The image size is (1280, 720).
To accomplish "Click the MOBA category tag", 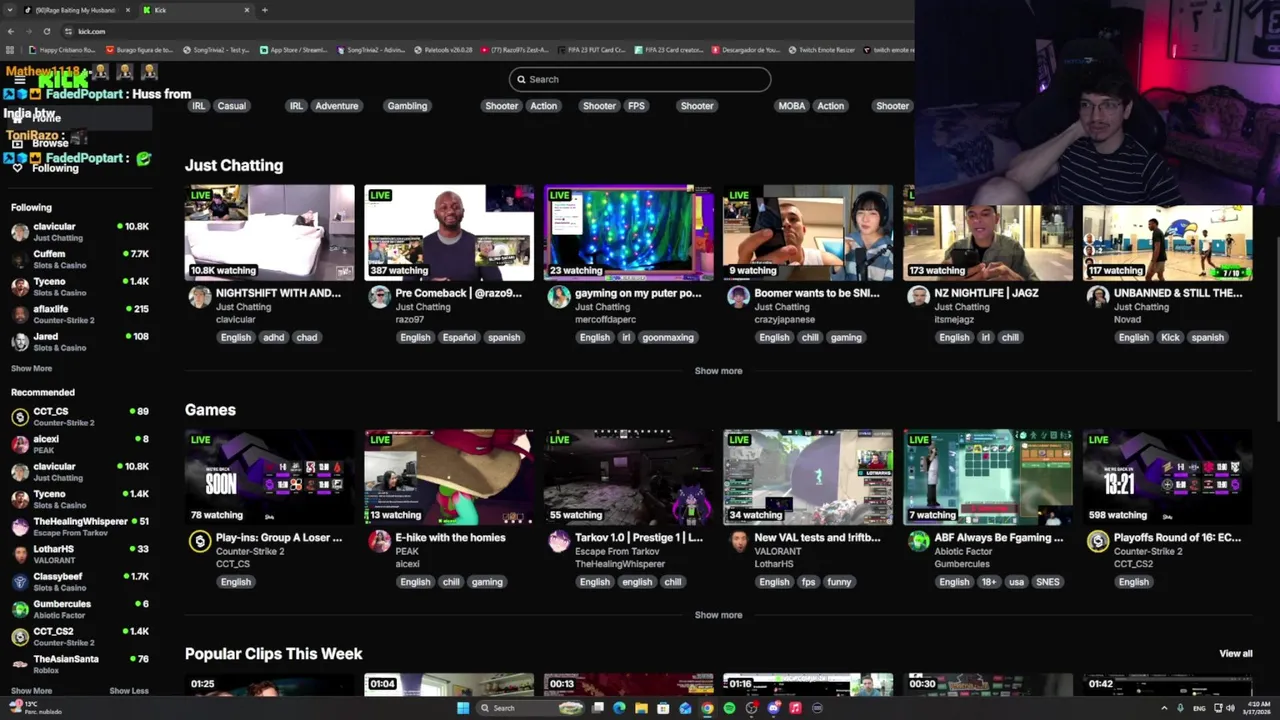I will (791, 106).
